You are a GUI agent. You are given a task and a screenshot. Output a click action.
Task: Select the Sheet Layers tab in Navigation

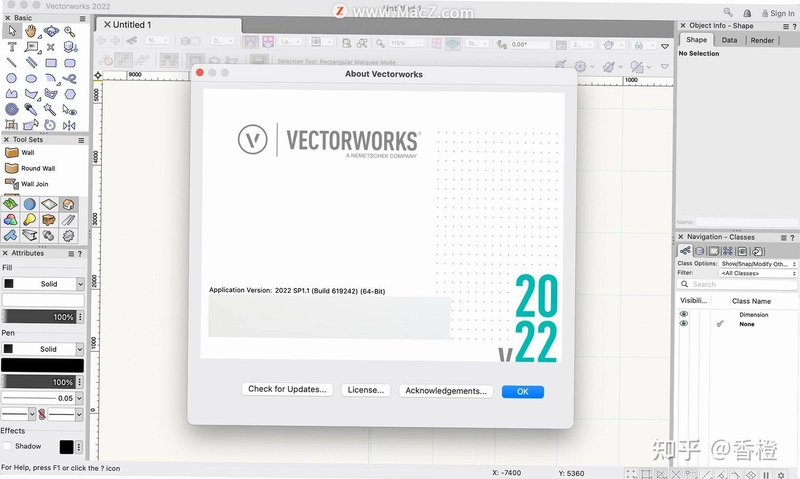click(x=714, y=251)
